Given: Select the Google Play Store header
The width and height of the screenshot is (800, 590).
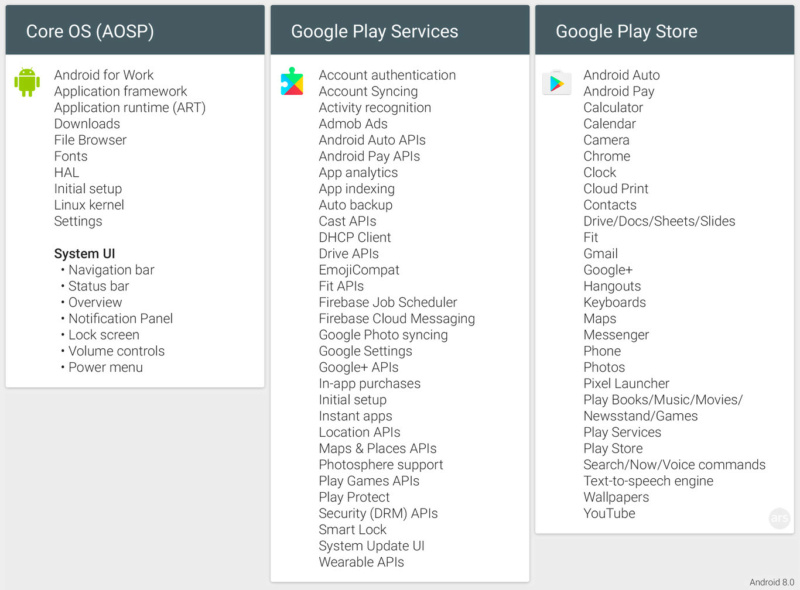Looking at the screenshot, I should [665, 30].
